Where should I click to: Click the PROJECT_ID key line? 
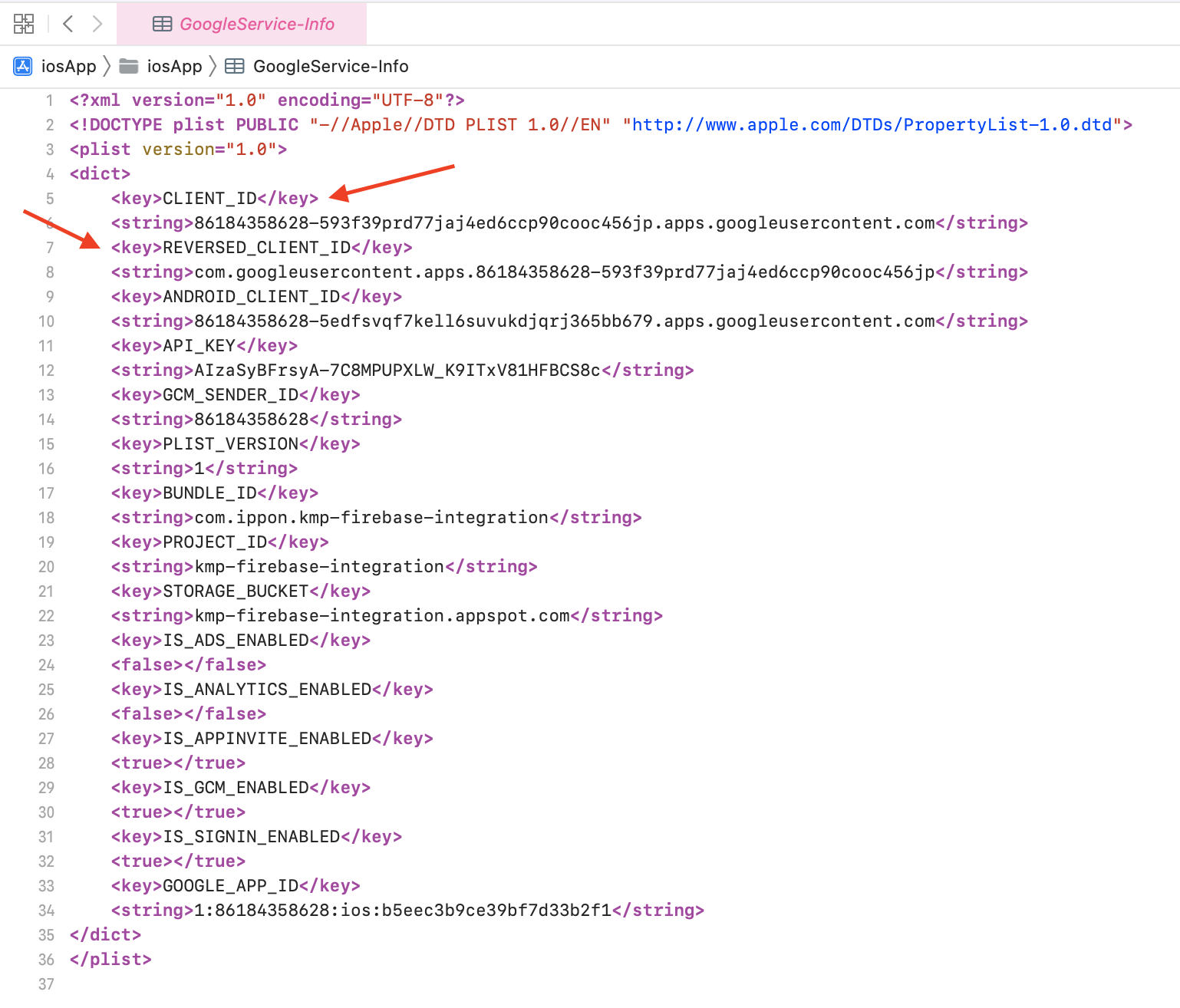219,542
